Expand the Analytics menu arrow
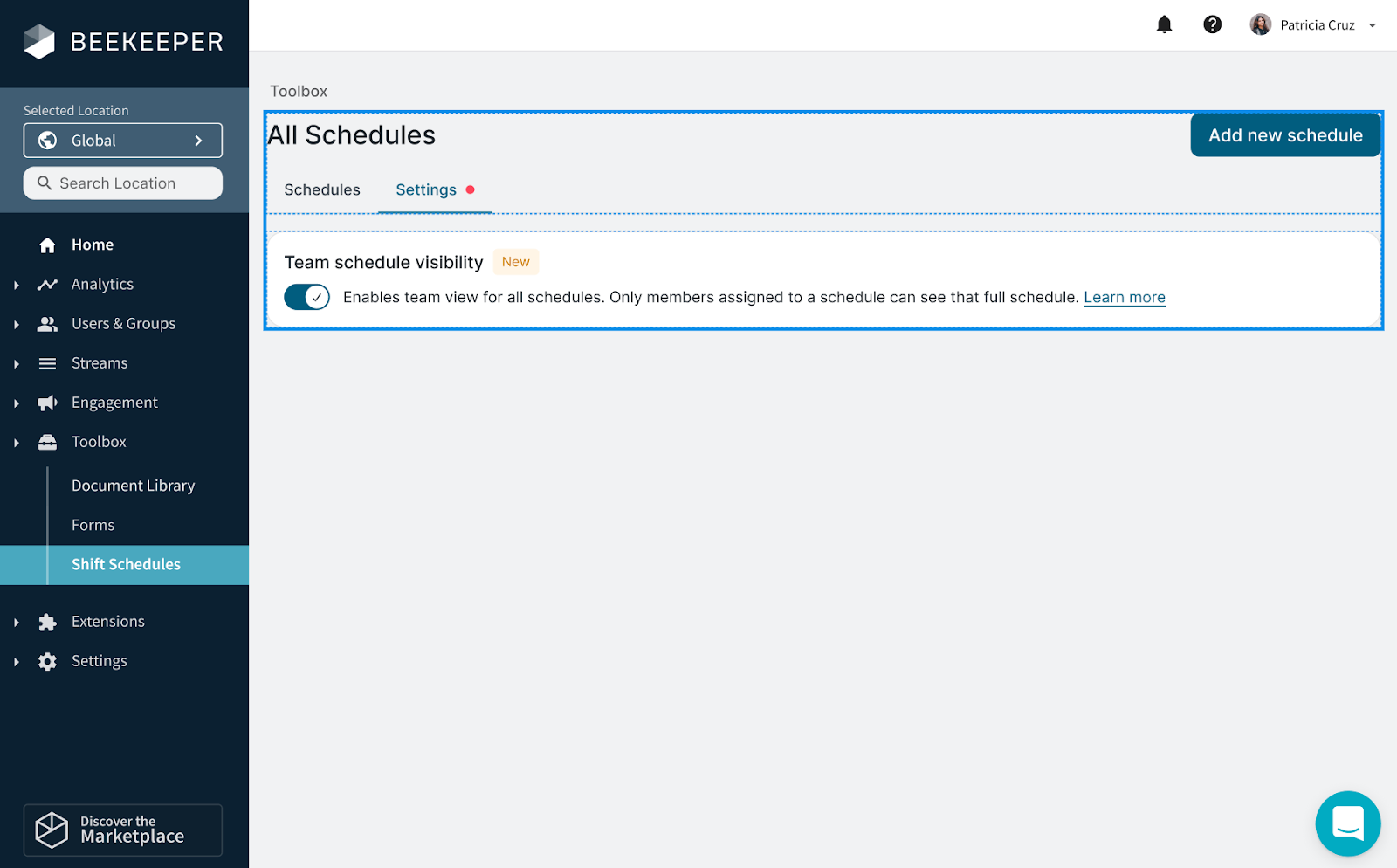The height and width of the screenshot is (868, 1397). [x=17, y=285]
